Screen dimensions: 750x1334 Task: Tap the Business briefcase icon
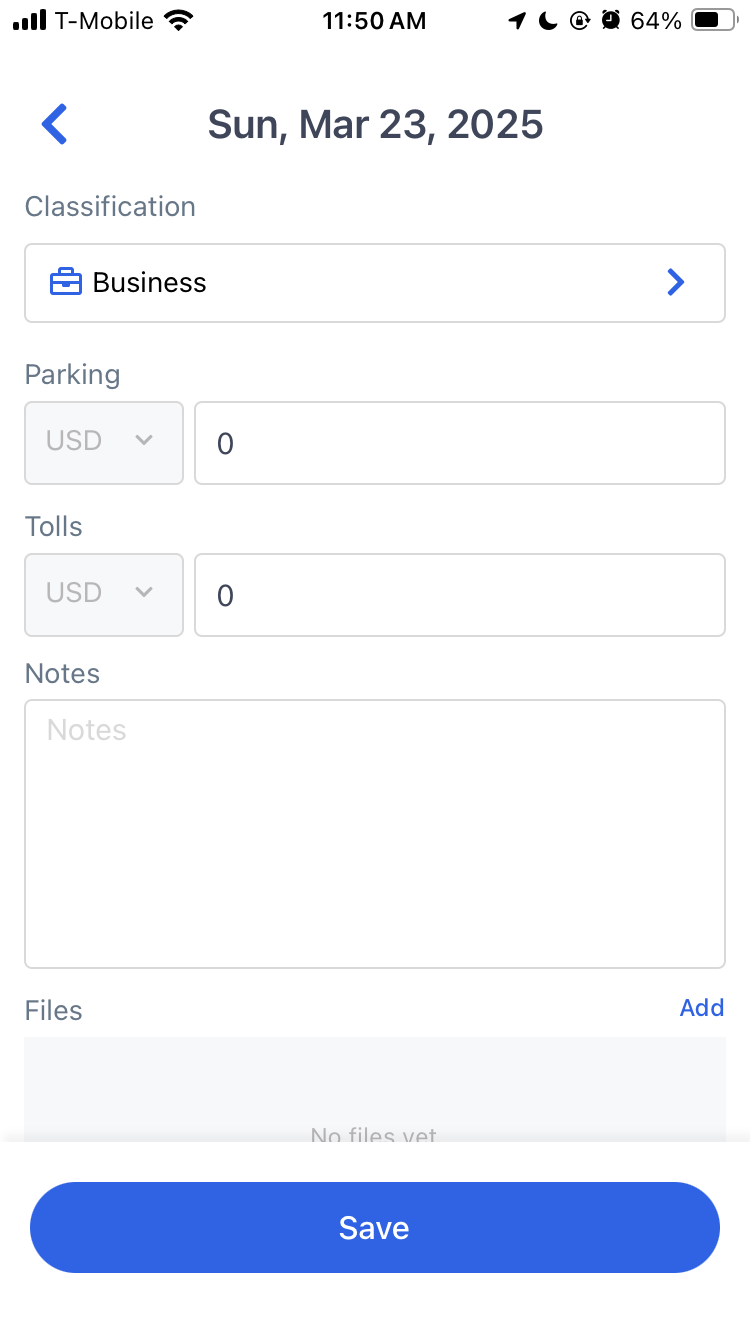tap(66, 283)
